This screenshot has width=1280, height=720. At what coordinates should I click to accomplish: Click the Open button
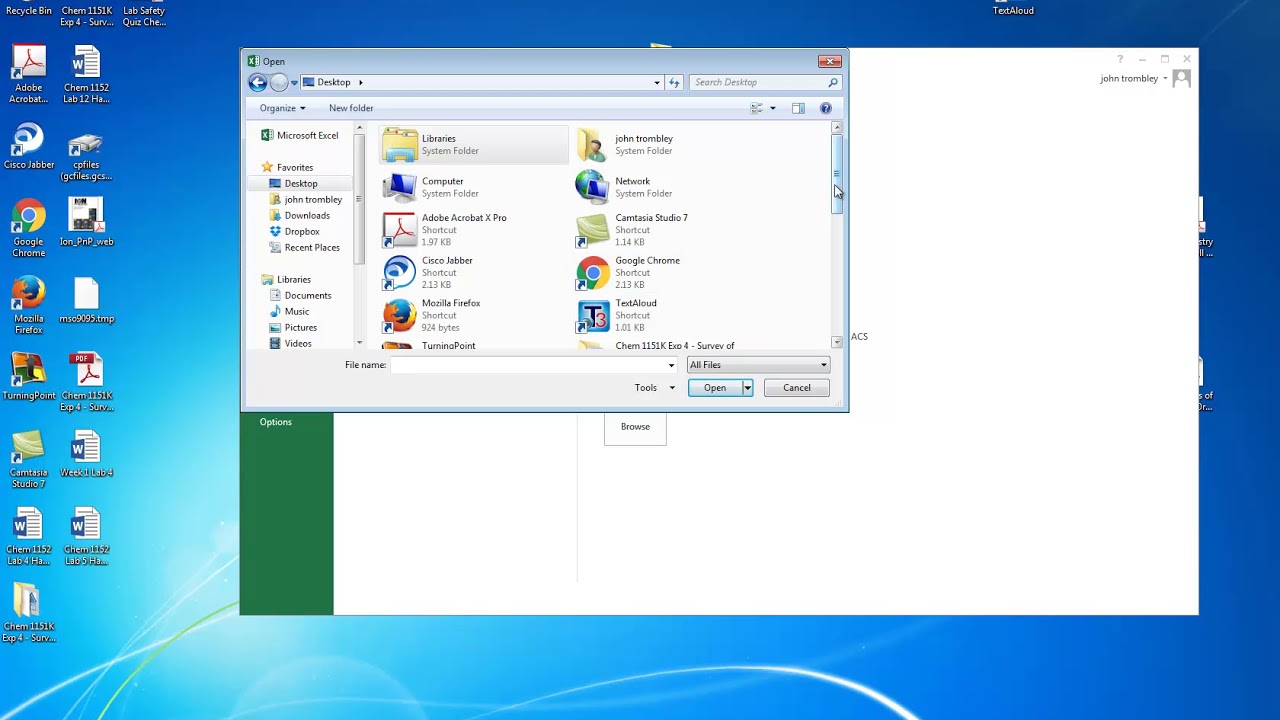pos(714,388)
